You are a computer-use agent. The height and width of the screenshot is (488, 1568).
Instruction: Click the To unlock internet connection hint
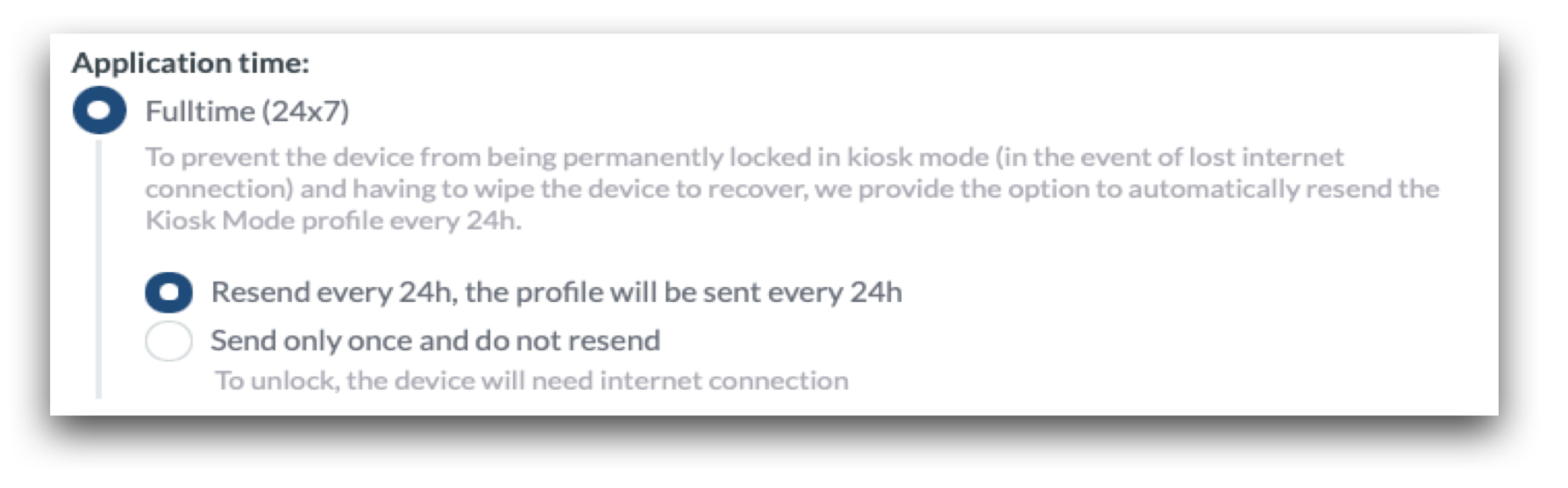pyautogui.click(x=531, y=381)
